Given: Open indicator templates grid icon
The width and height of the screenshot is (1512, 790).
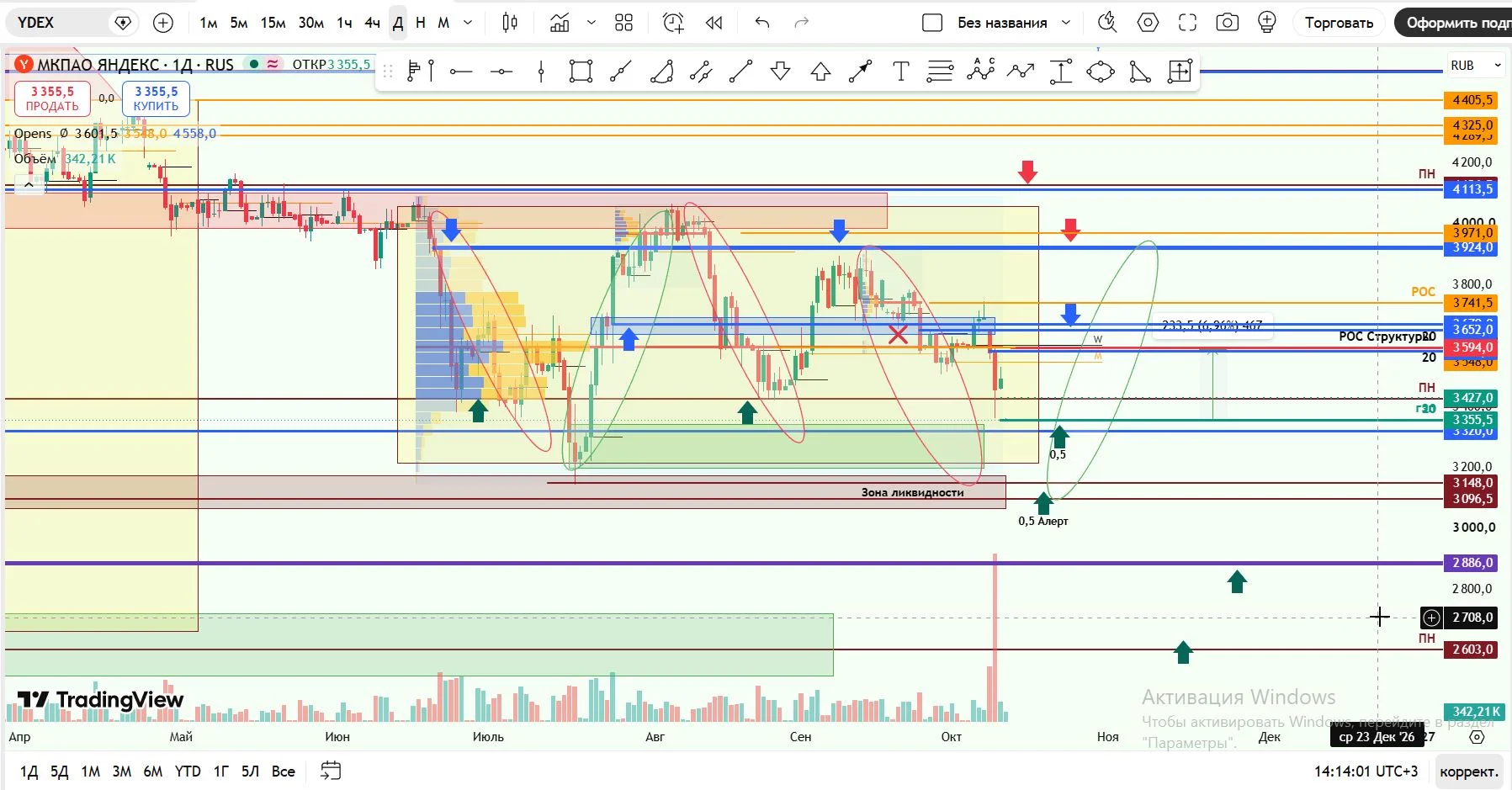Looking at the screenshot, I should pyautogui.click(x=623, y=23).
